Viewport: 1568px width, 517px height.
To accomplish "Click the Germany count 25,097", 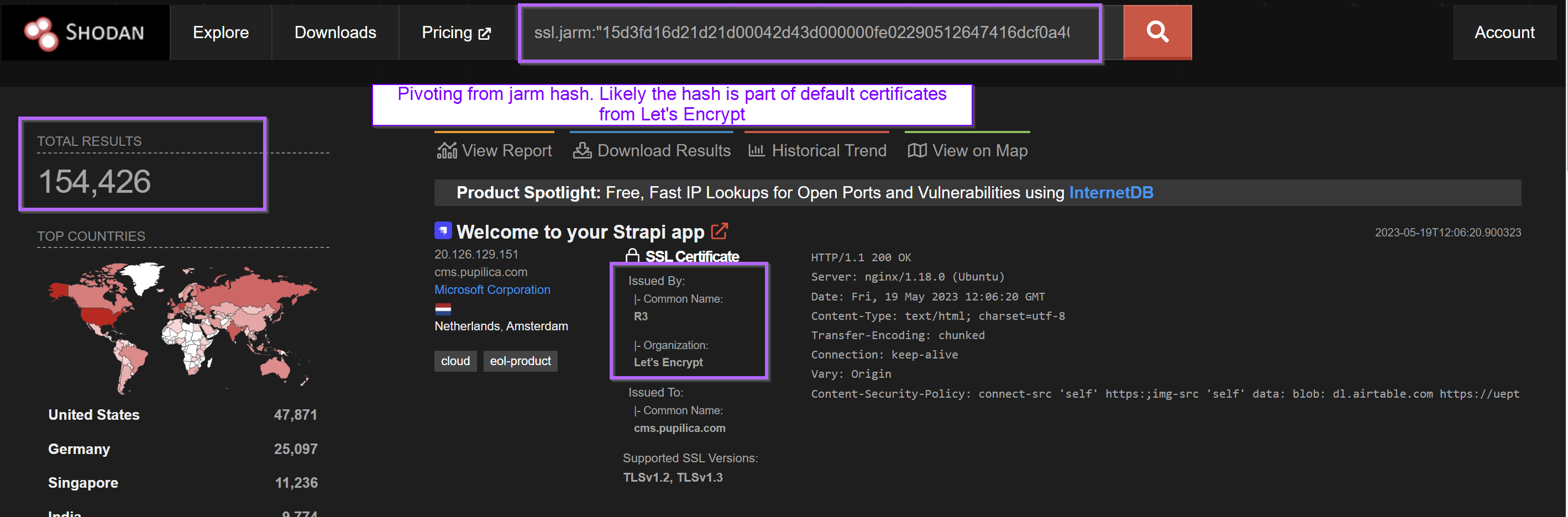I will coord(295,449).
